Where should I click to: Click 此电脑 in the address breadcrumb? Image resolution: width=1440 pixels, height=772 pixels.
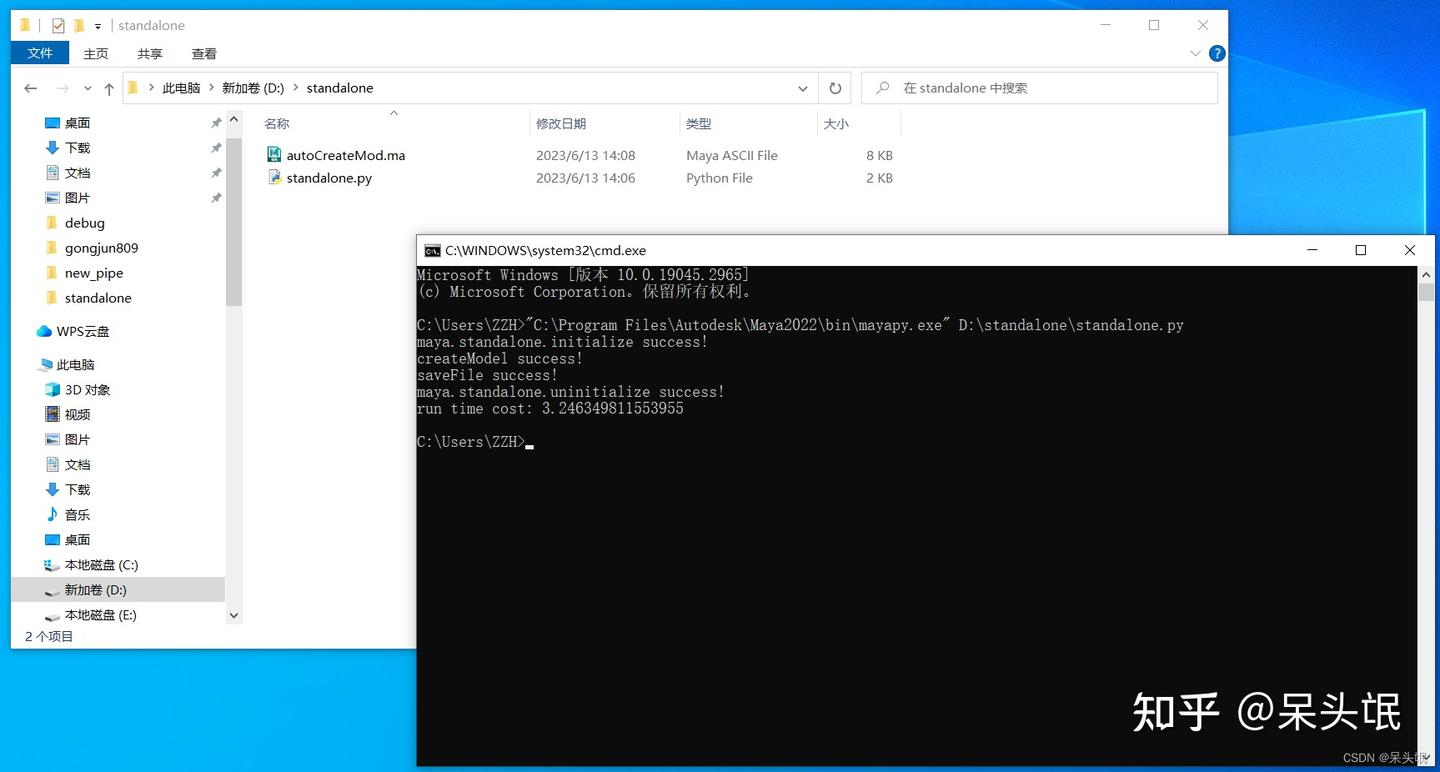[181, 88]
